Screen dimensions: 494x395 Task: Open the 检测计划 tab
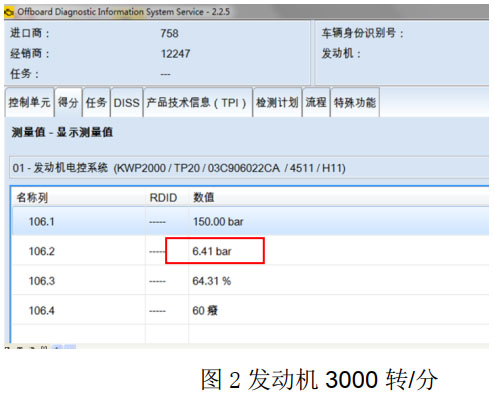(277, 102)
